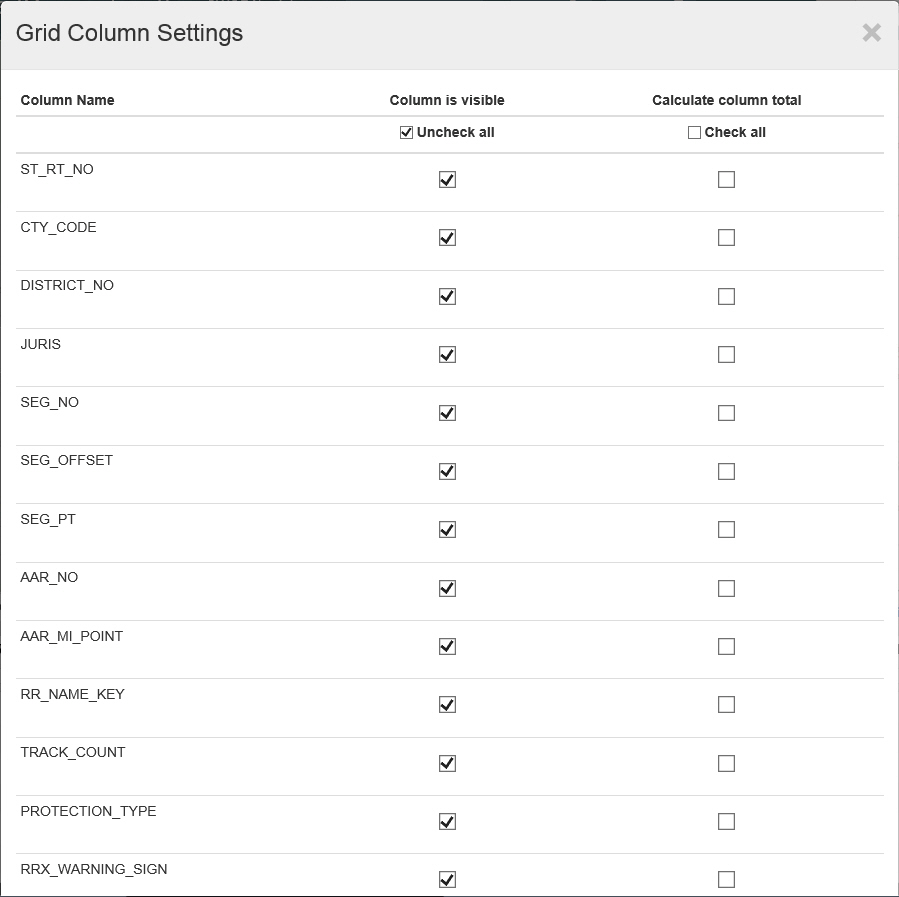Image resolution: width=899 pixels, height=897 pixels.
Task: Check calculate total for SEG_NO
Action: (726, 413)
